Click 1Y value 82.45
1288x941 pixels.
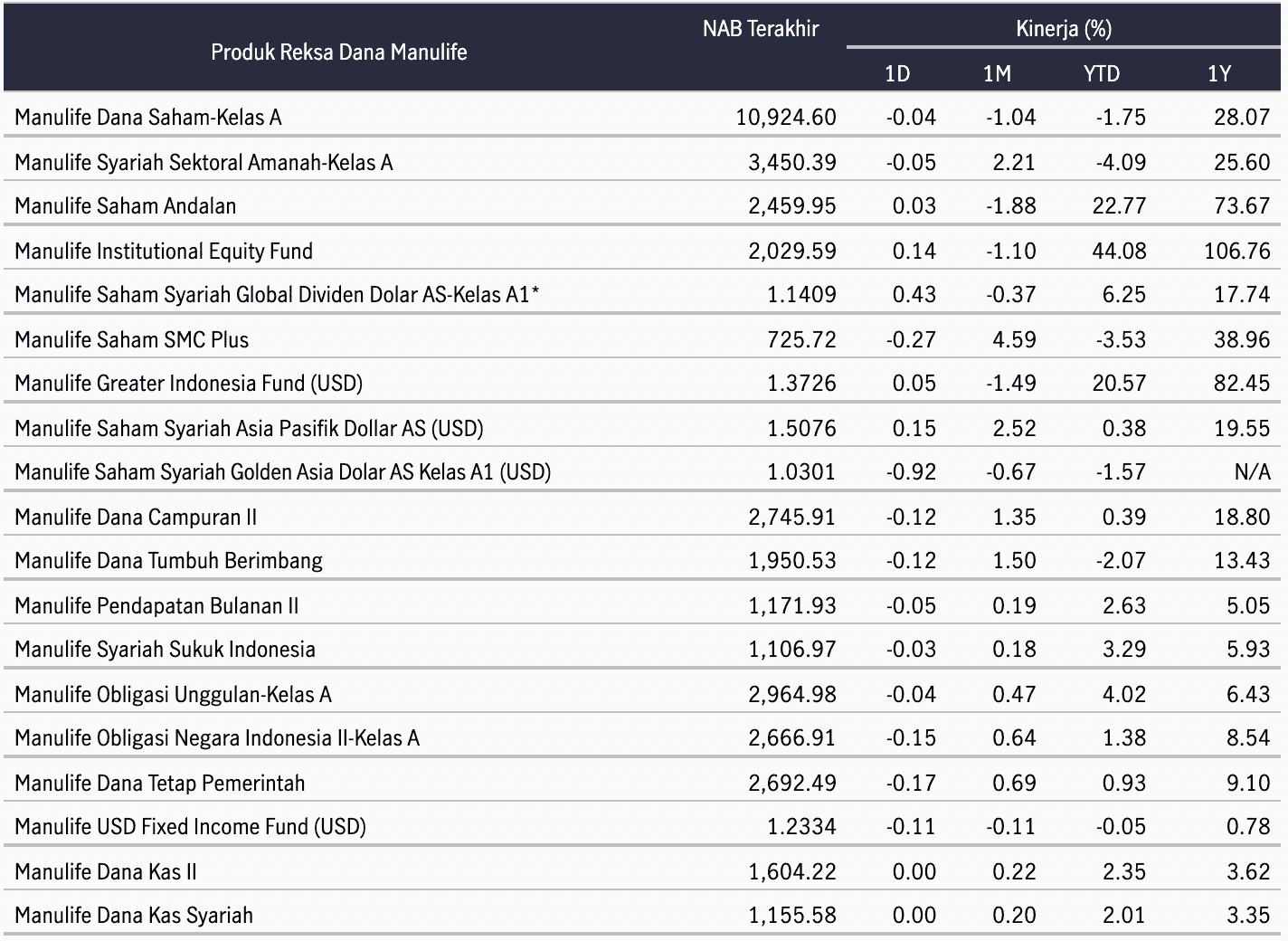(1242, 383)
